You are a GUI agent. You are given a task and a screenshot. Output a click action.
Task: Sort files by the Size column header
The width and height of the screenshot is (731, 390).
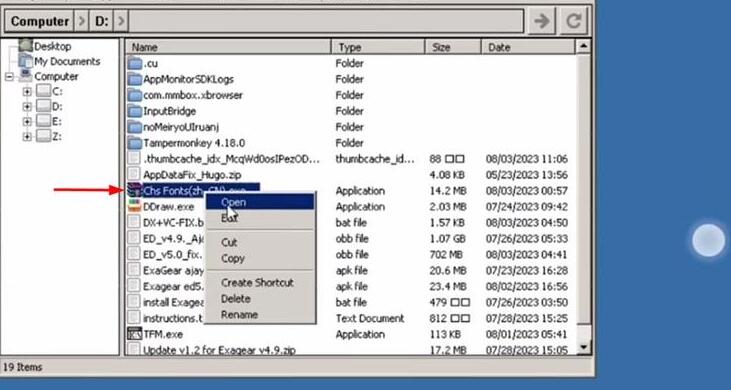[x=452, y=47]
